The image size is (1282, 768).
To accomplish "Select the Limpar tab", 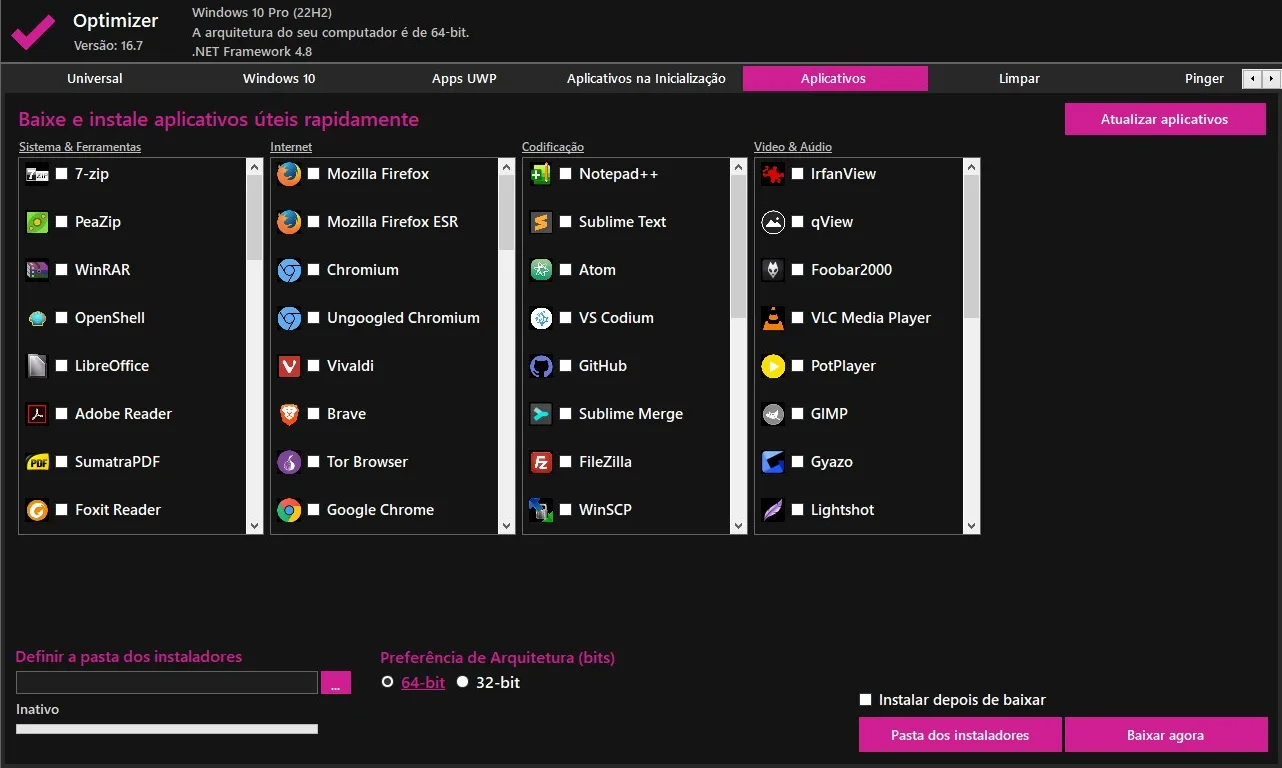I will [x=1019, y=78].
